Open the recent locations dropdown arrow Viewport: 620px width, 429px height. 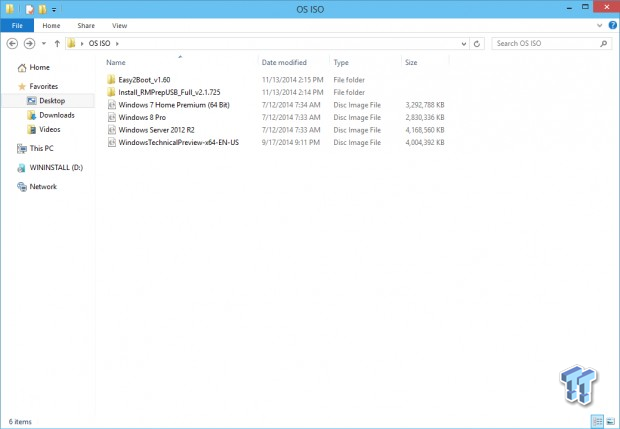point(44,43)
